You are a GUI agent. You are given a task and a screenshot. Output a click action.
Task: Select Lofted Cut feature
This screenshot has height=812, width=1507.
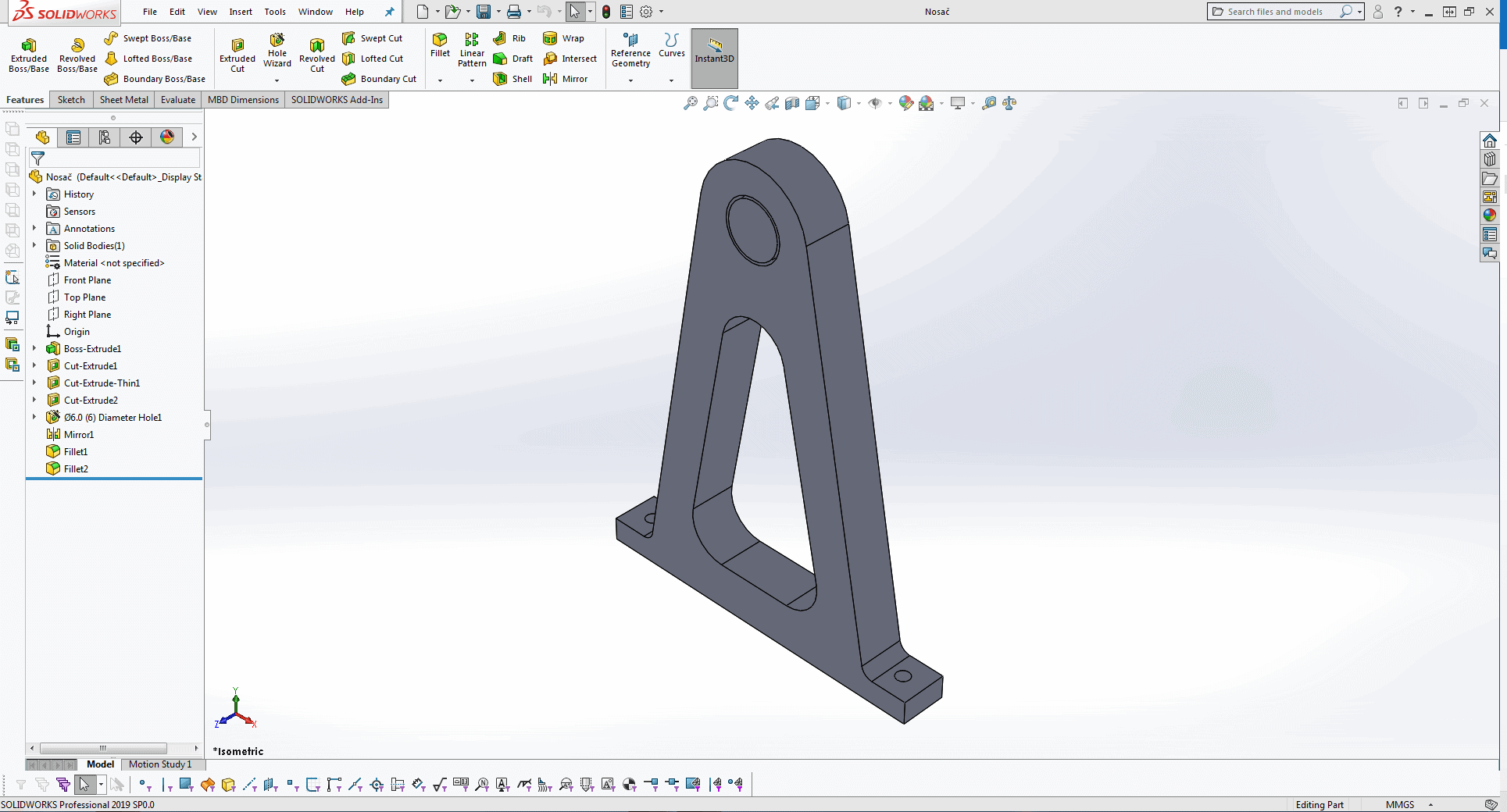[373, 59]
